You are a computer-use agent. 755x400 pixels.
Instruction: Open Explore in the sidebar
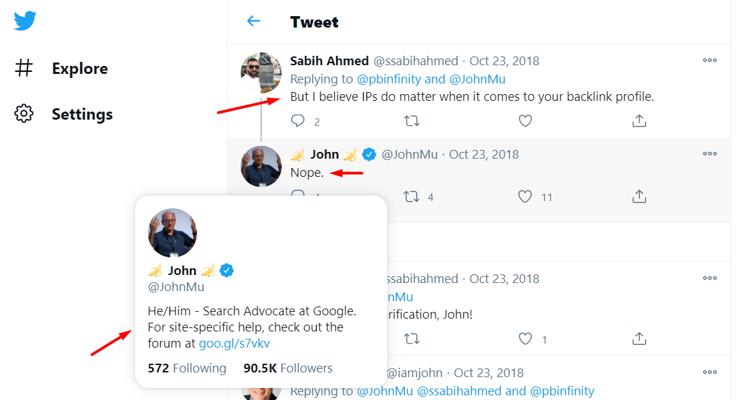[x=81, y=69]
